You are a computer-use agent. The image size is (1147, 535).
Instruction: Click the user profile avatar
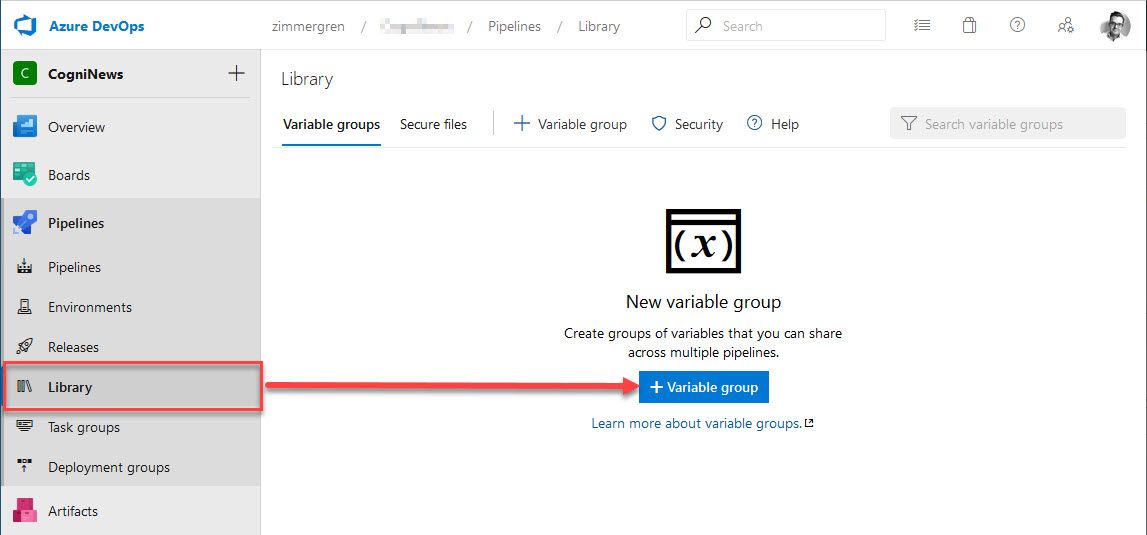click(x=1115, y=26)
